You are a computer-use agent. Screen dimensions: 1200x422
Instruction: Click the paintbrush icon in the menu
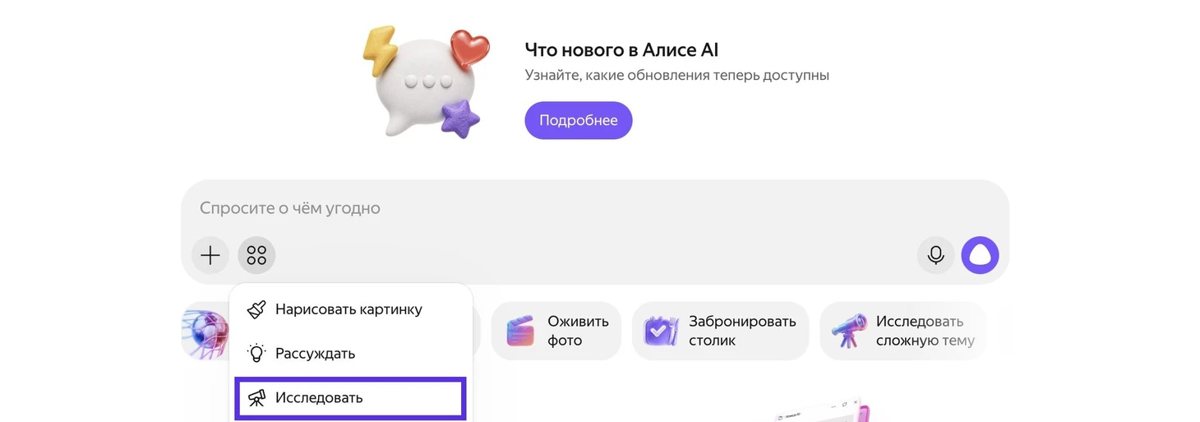[x=257, y=310]
